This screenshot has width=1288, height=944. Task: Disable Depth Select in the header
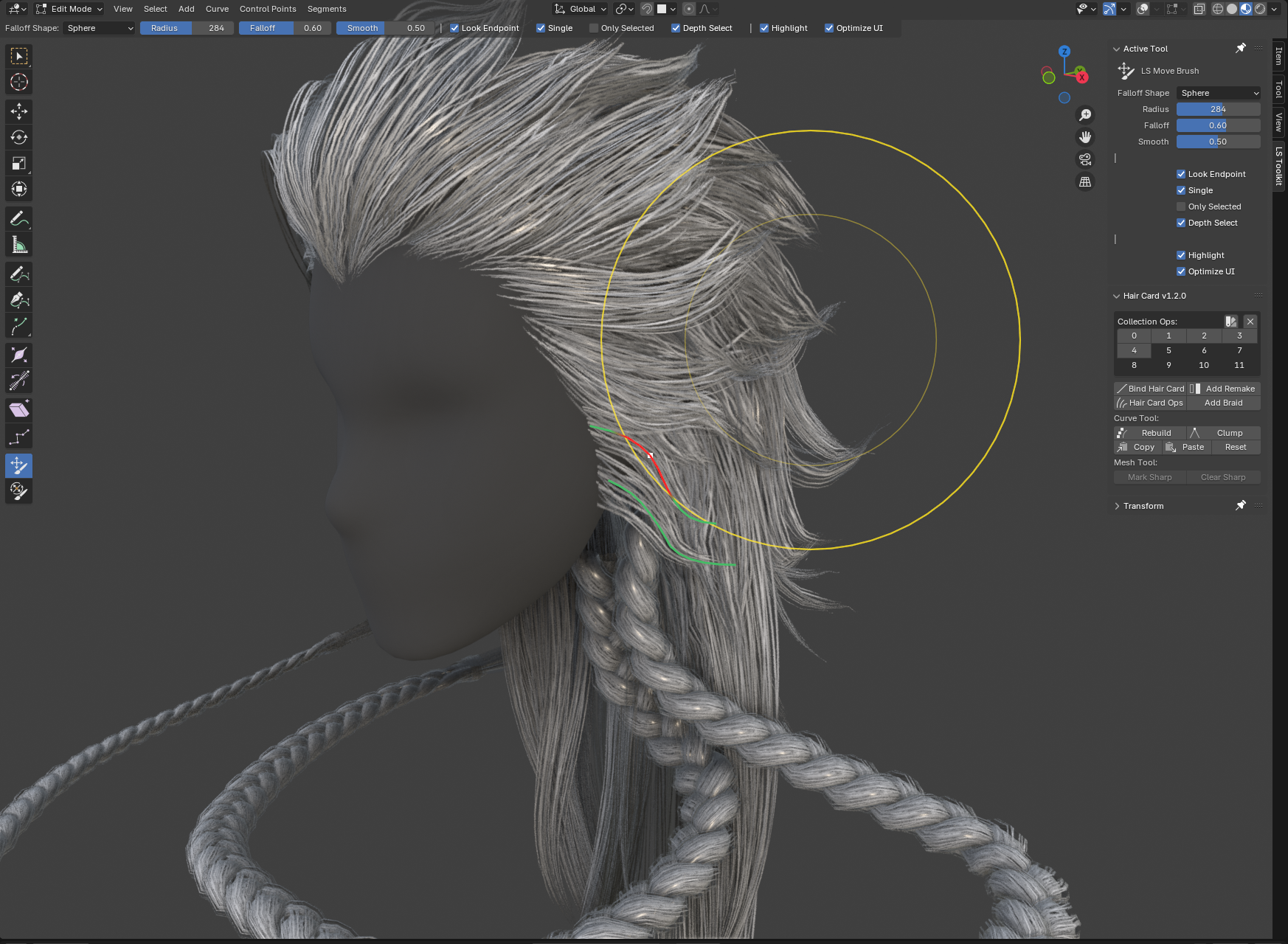click(676, 28)
